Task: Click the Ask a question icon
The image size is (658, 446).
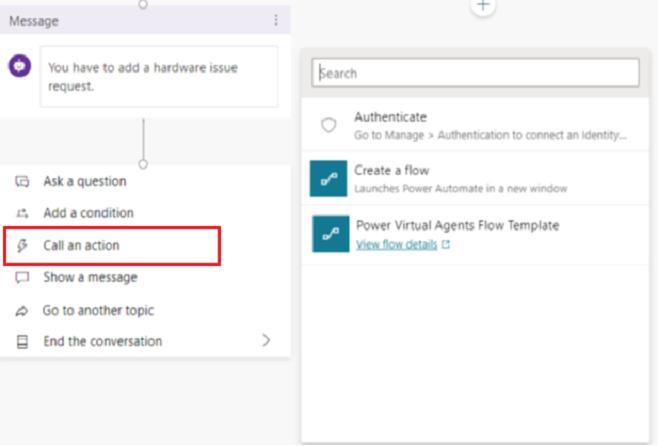Action: click(22, 181)
